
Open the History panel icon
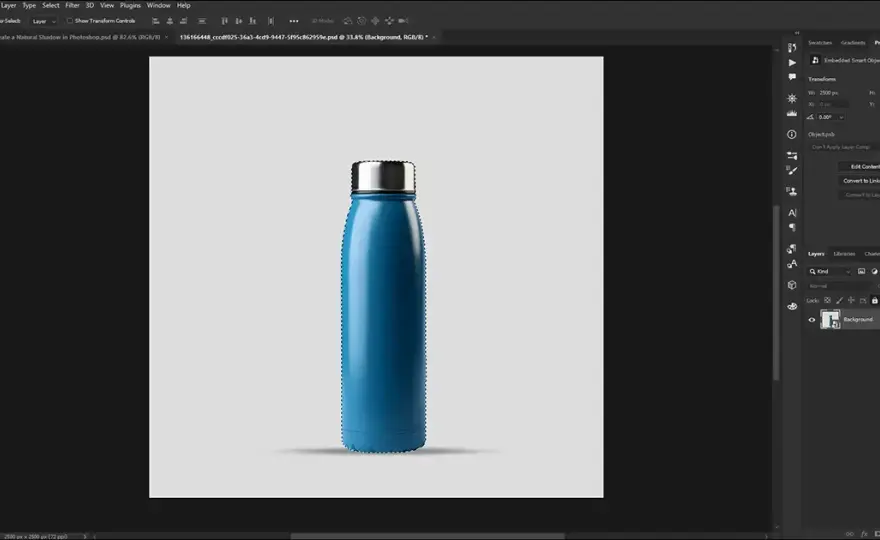coord(792,48)
